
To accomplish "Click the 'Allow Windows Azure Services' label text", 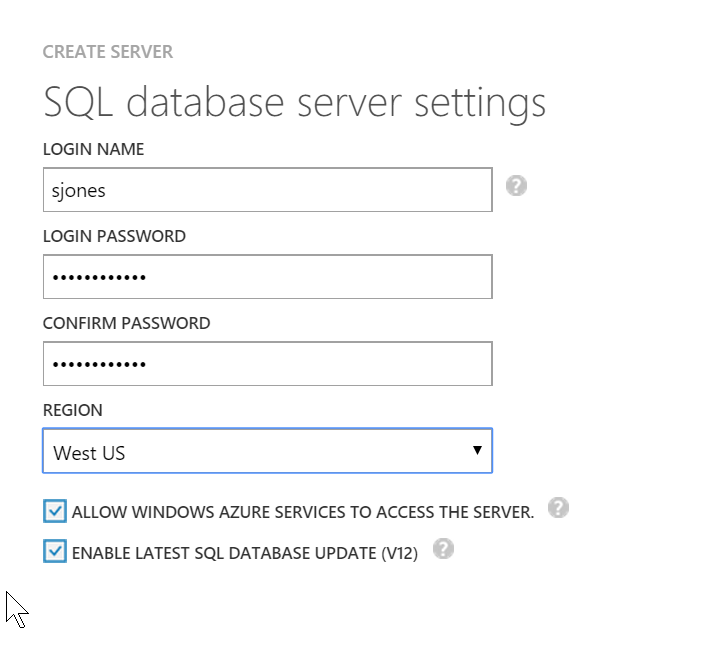I will 302,512.
